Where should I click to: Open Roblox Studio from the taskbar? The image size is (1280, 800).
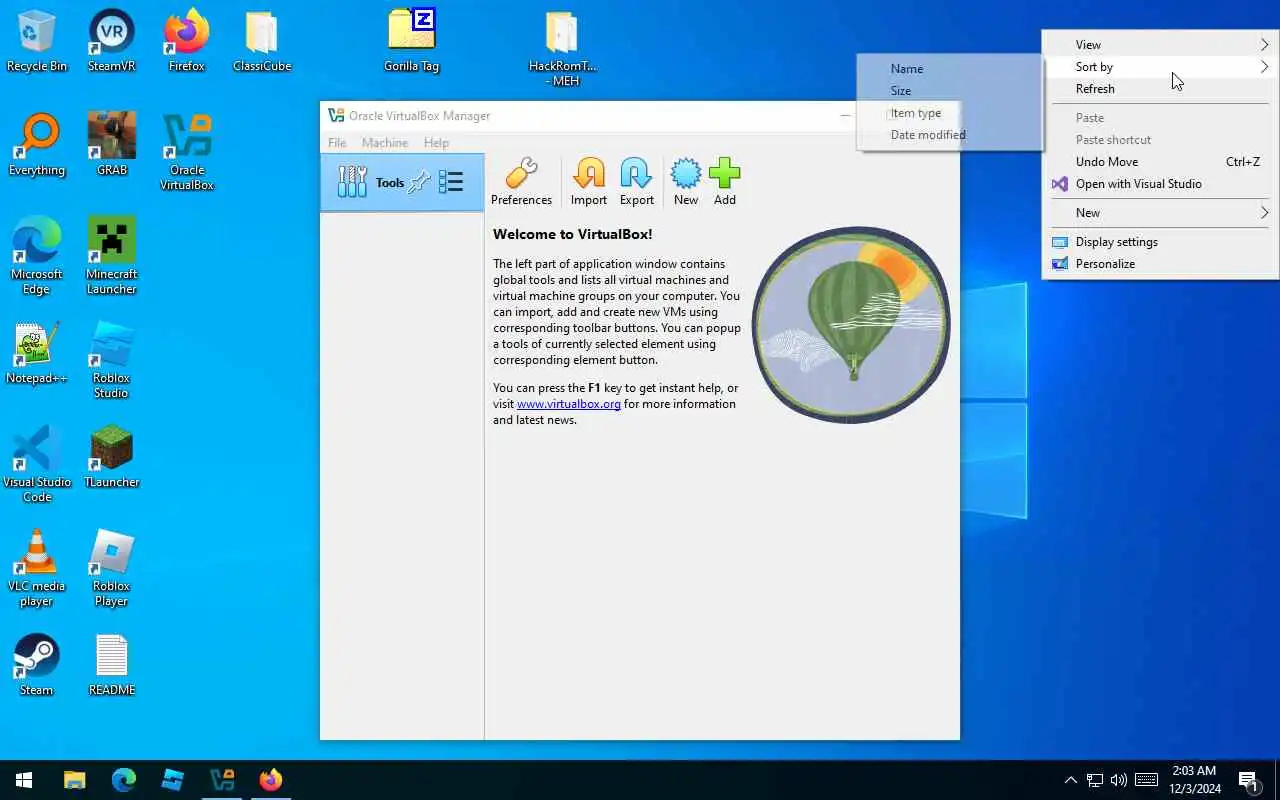[x=173, y=780]
